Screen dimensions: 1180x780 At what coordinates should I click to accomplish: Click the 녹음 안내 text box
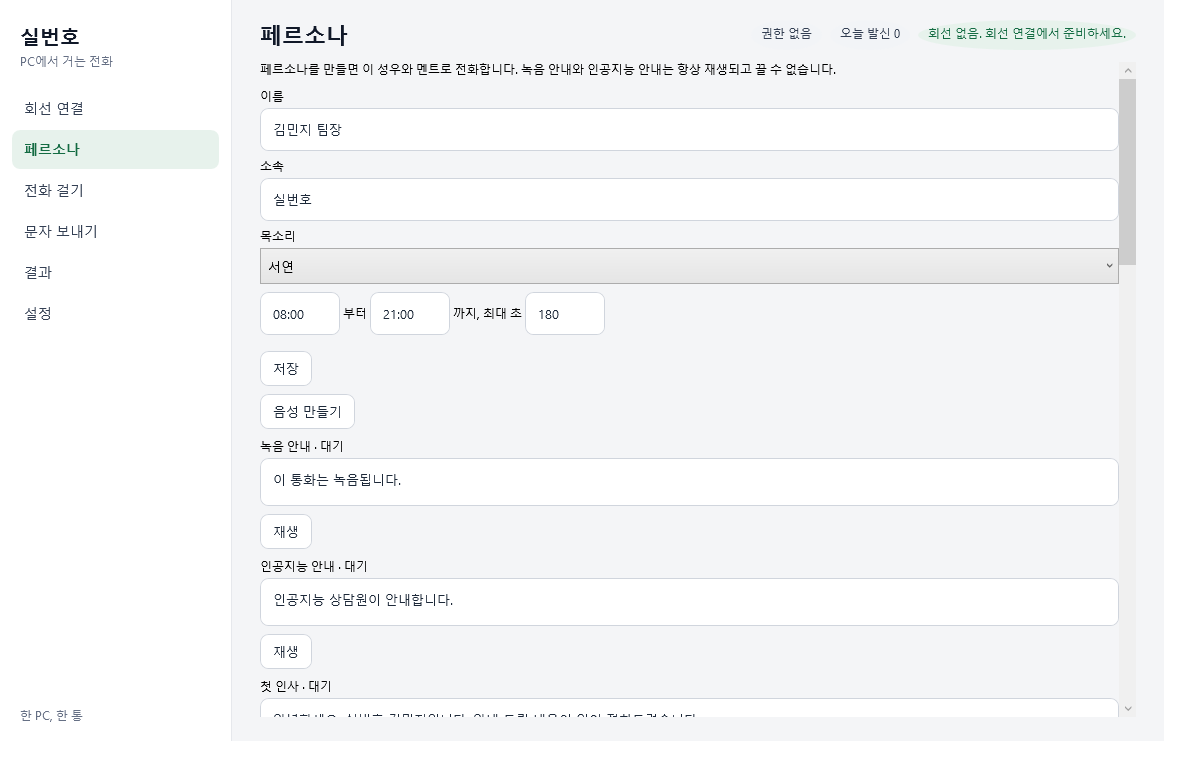point(689,482)
